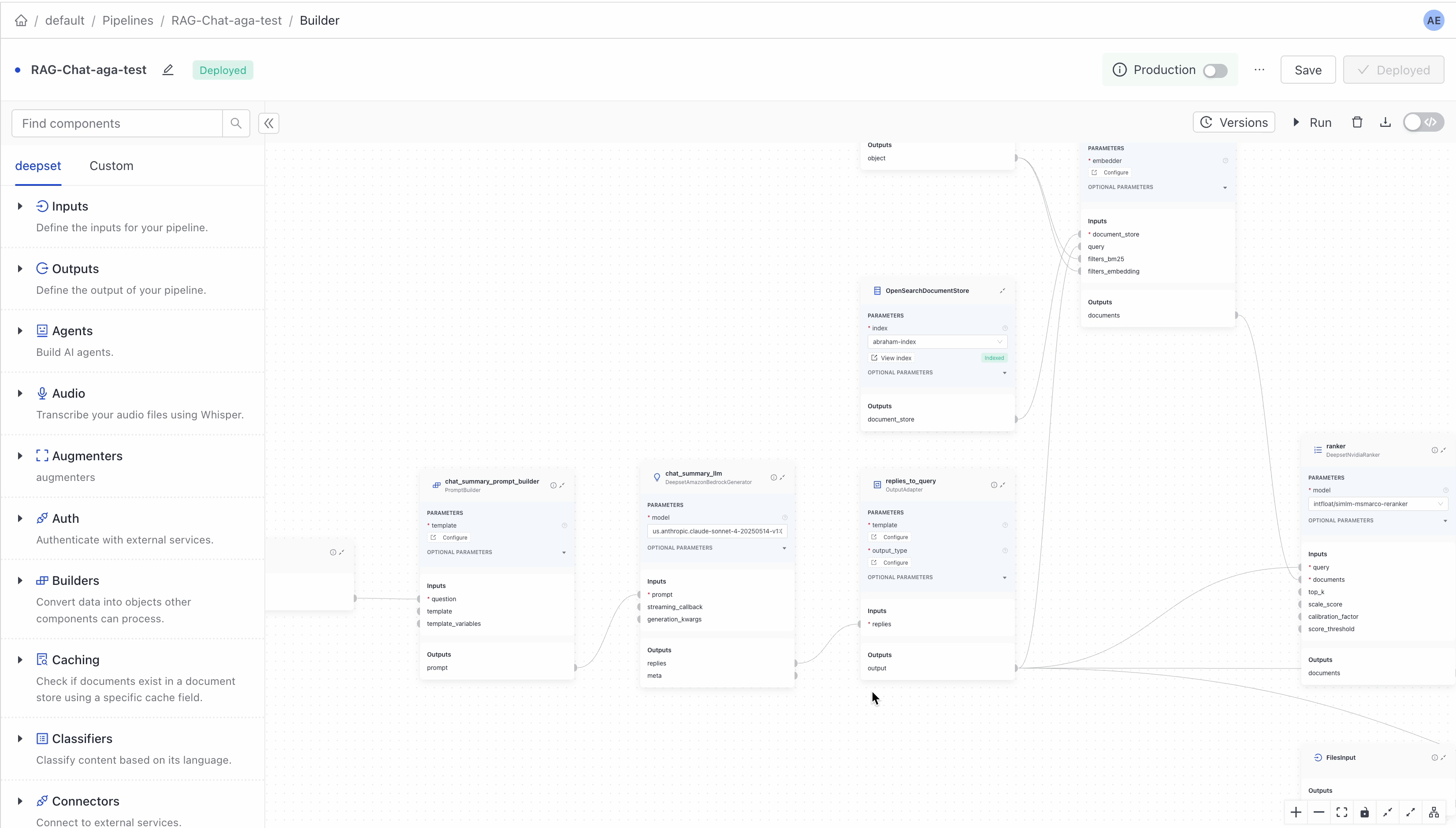Screen dimensions: 1456x828
Task: Auto-arrange the pipeline layout
Action: pos(1434,812)
